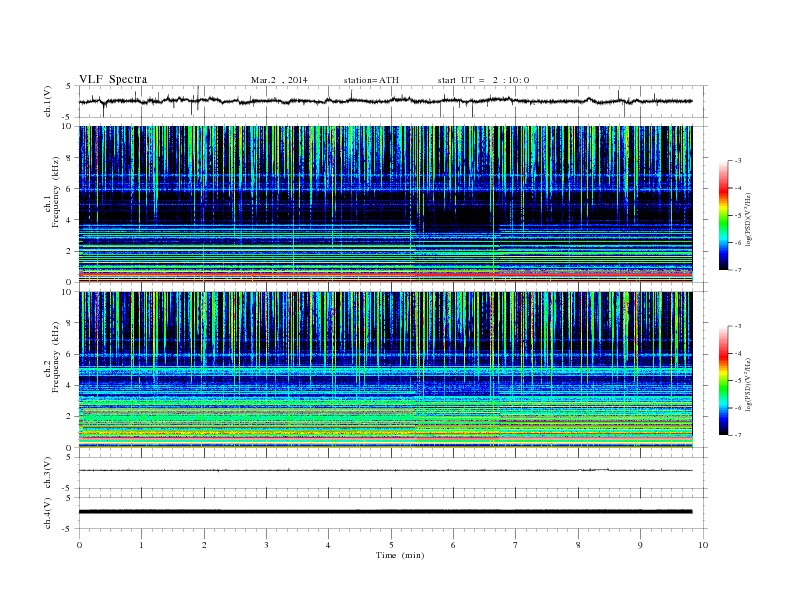Click the ch.1 colorbar "log(PSD)(V²/Hz)" label
Screen dimensions: 792x612
pos(748,218)
